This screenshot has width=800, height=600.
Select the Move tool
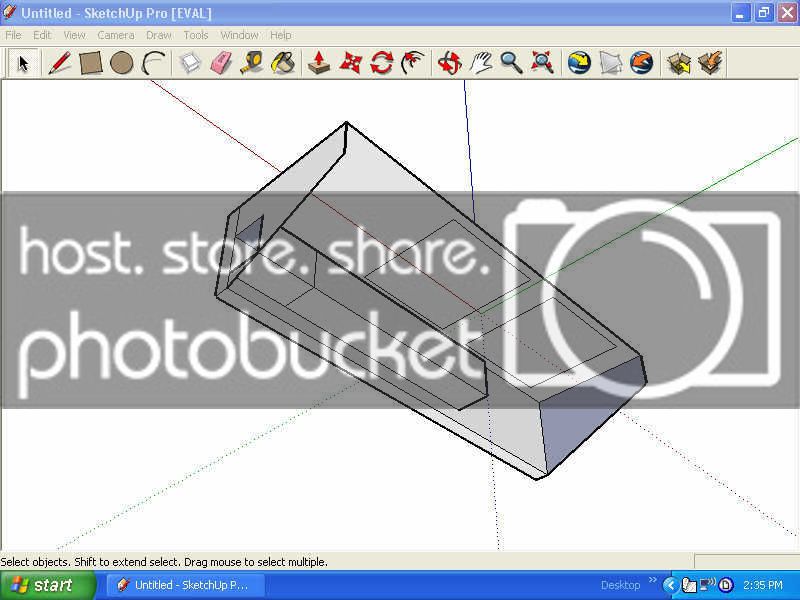[351, 63]
